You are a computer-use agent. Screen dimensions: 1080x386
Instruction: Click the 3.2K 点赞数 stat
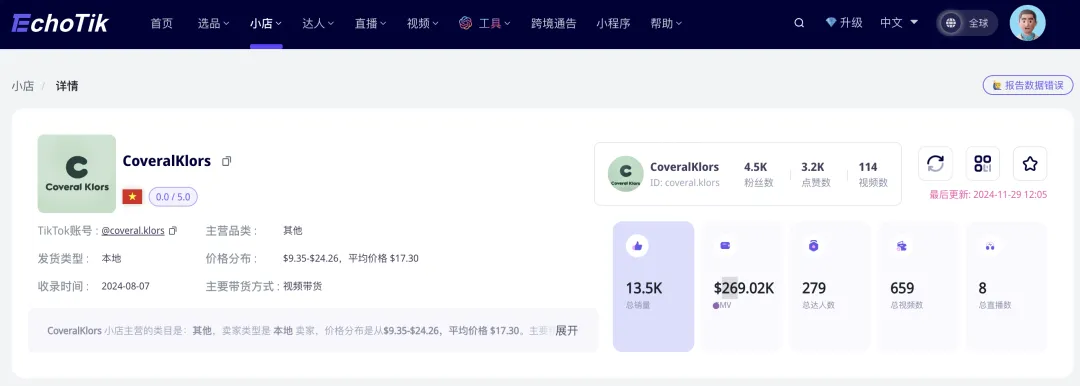click(816, 174)
